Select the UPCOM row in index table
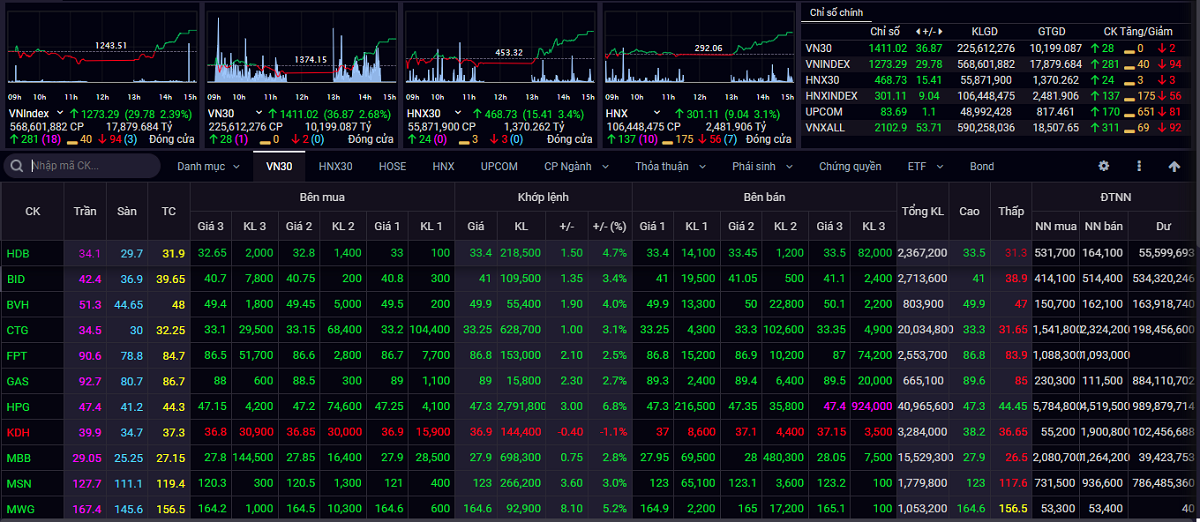Image resolution: width=1200 pixels, height=522 pixels. pyautogui.click(x=998, y=112)
